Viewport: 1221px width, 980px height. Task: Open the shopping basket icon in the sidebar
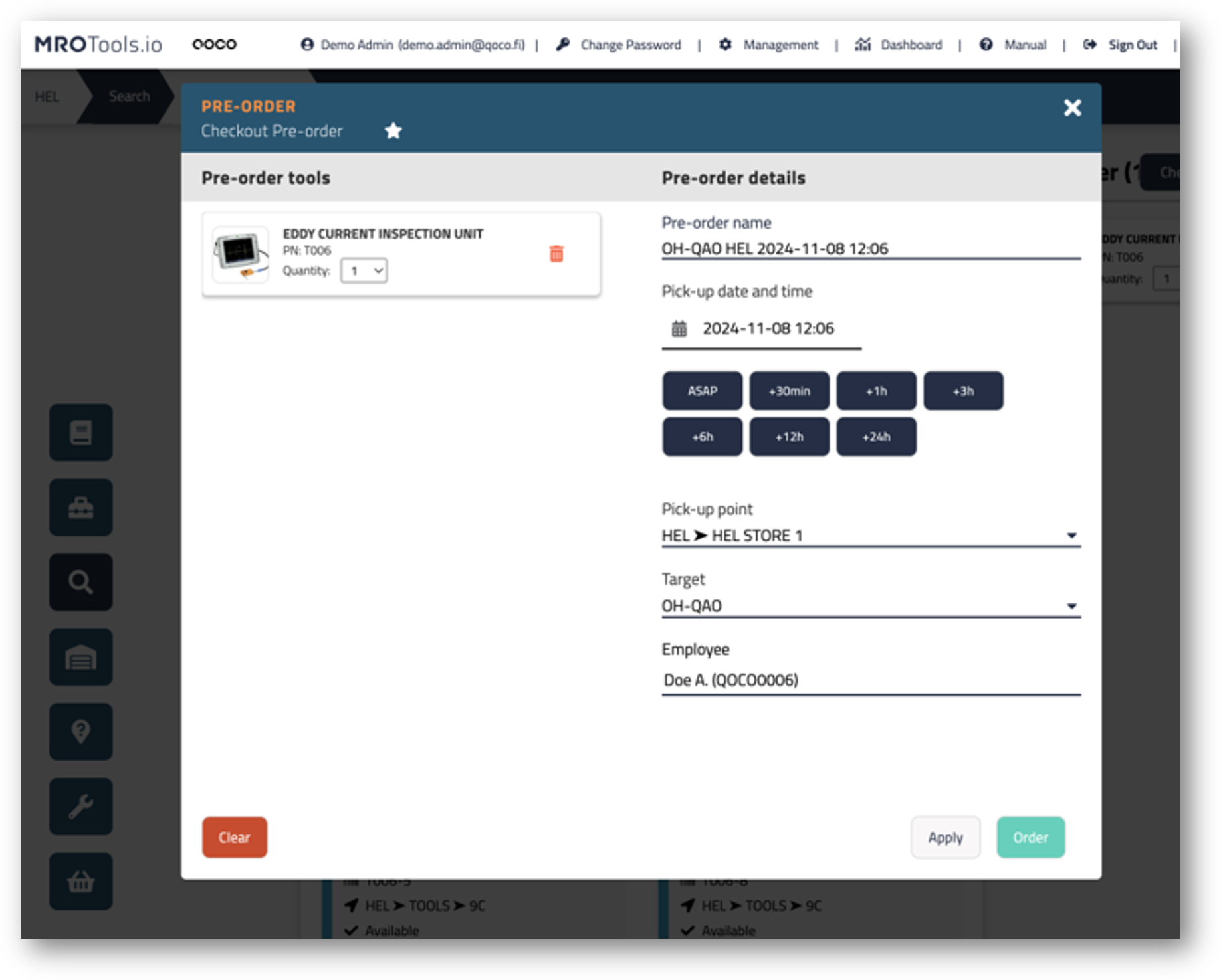(80, 882)
